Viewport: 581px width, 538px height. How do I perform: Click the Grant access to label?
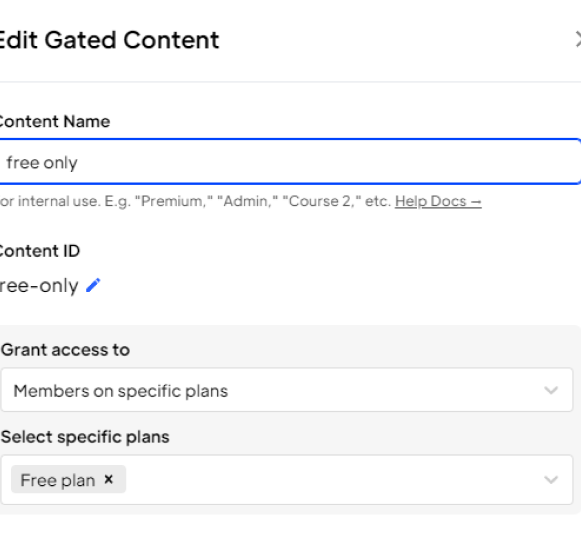coord(66,350)
